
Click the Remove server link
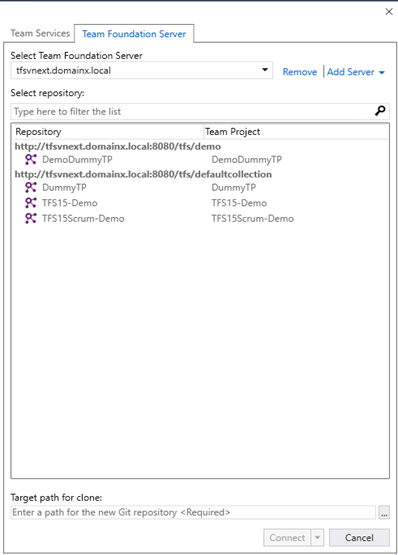(x=300, y=72)
